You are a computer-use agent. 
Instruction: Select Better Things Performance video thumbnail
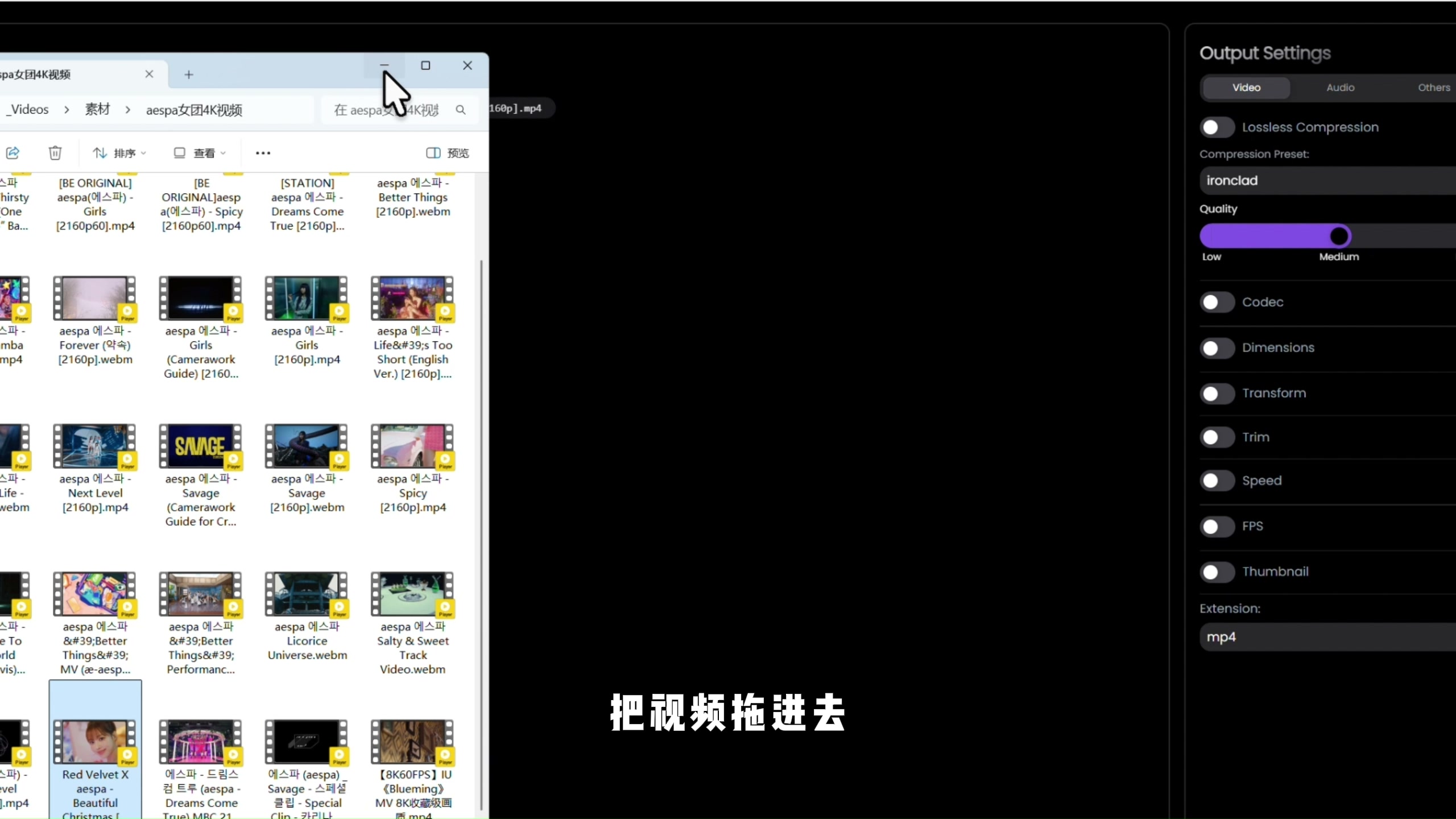[x=200, y=594]
